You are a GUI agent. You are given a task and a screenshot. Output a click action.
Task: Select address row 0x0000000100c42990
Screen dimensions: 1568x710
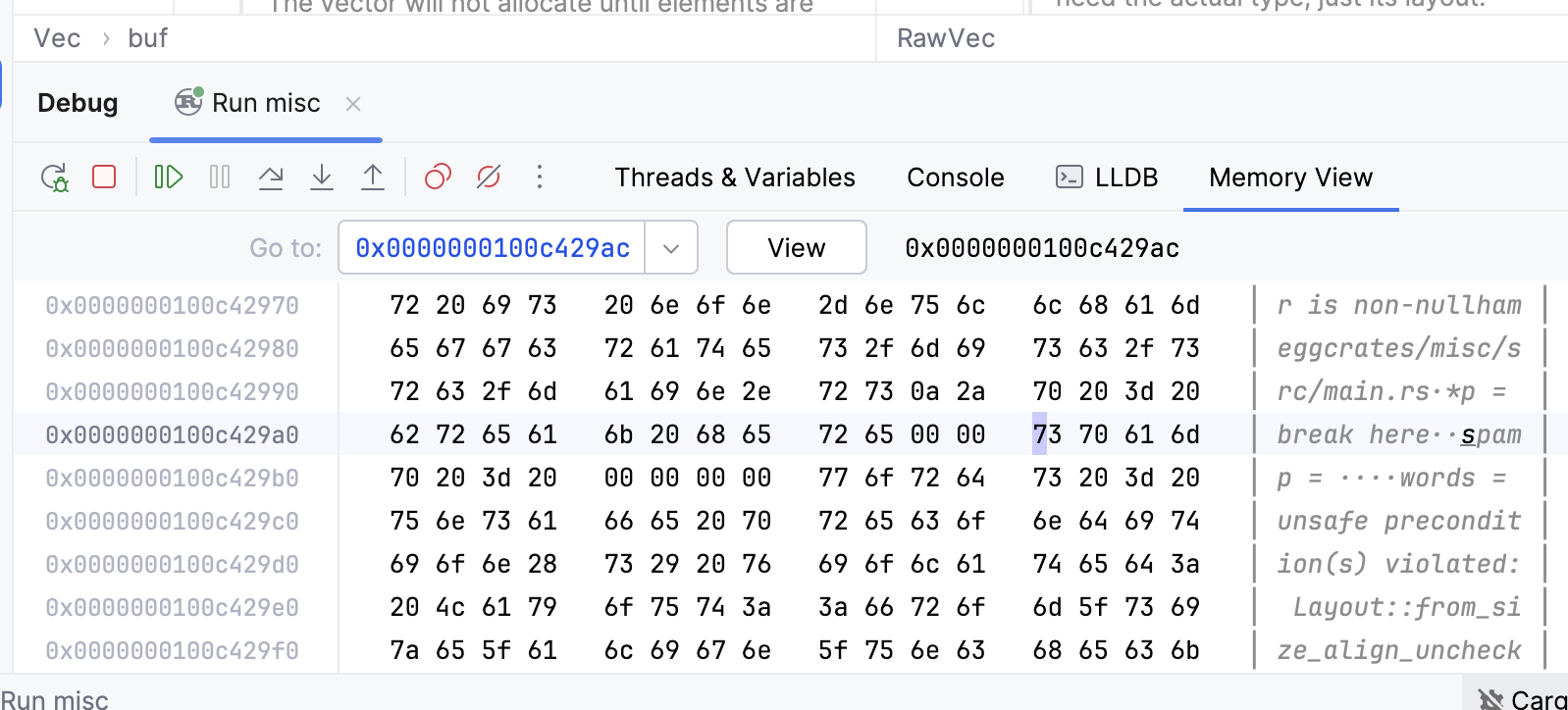173,391
